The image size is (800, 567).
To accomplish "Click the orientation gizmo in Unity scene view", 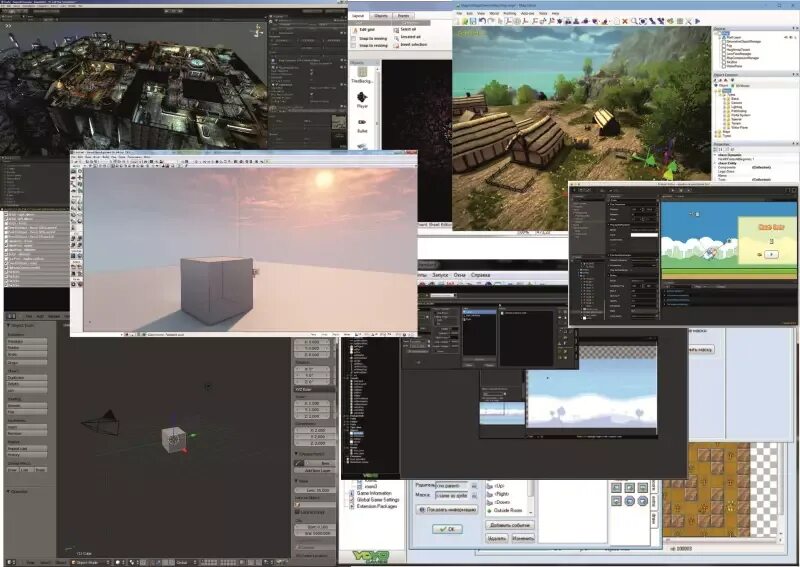I will (x=255, y=31).
